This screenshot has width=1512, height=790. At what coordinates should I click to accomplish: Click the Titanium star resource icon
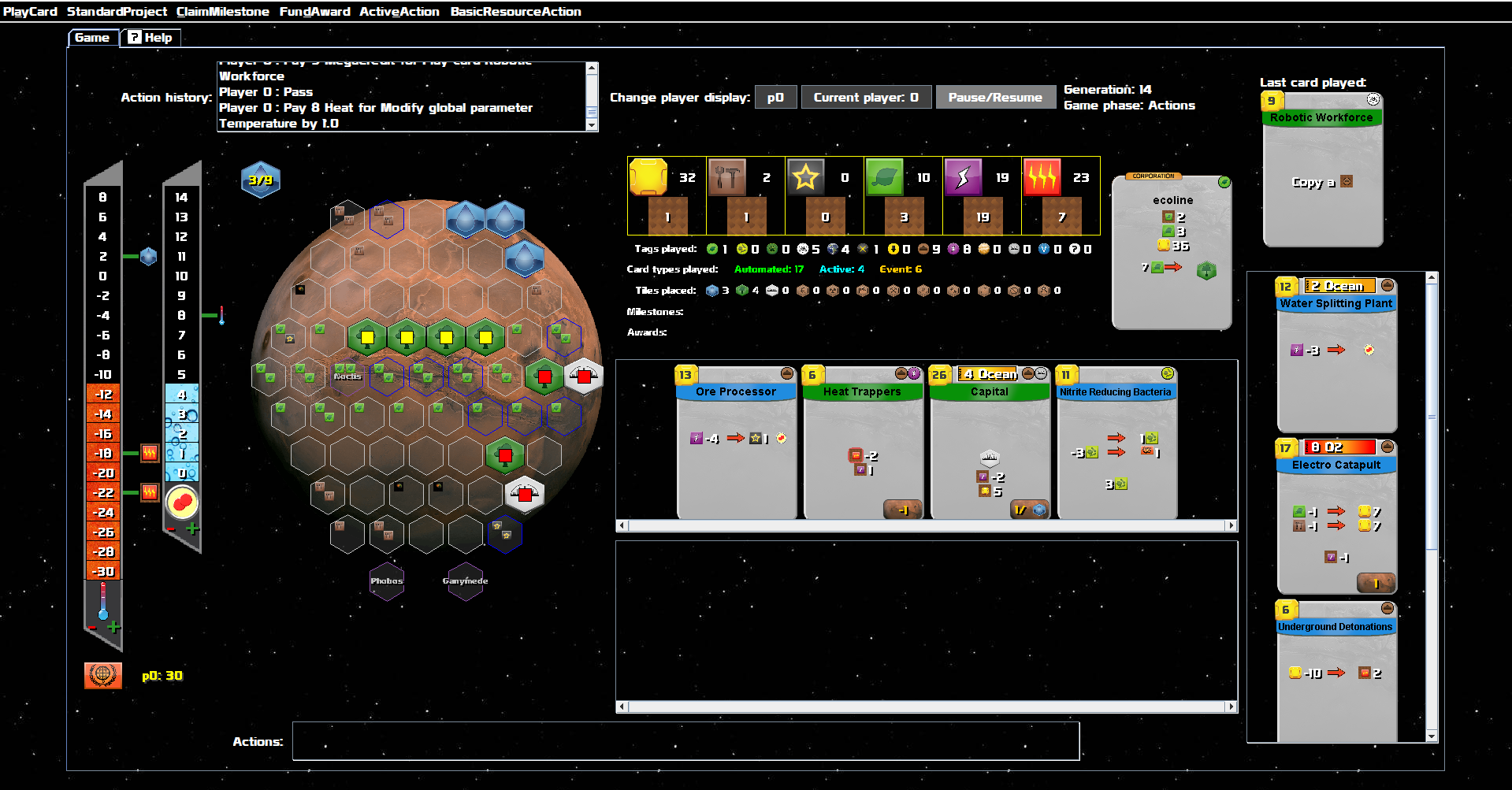click(805, 177)
